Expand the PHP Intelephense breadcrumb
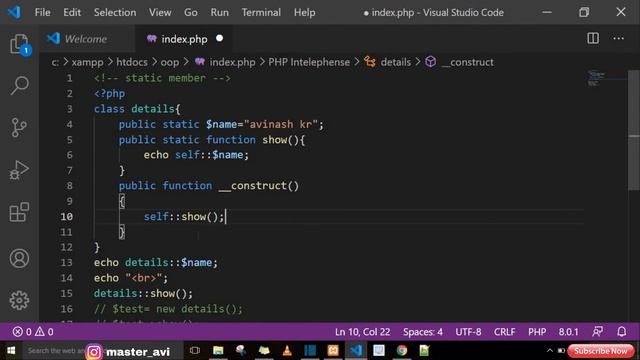This screenshot has width=640, height=360. 309,62
